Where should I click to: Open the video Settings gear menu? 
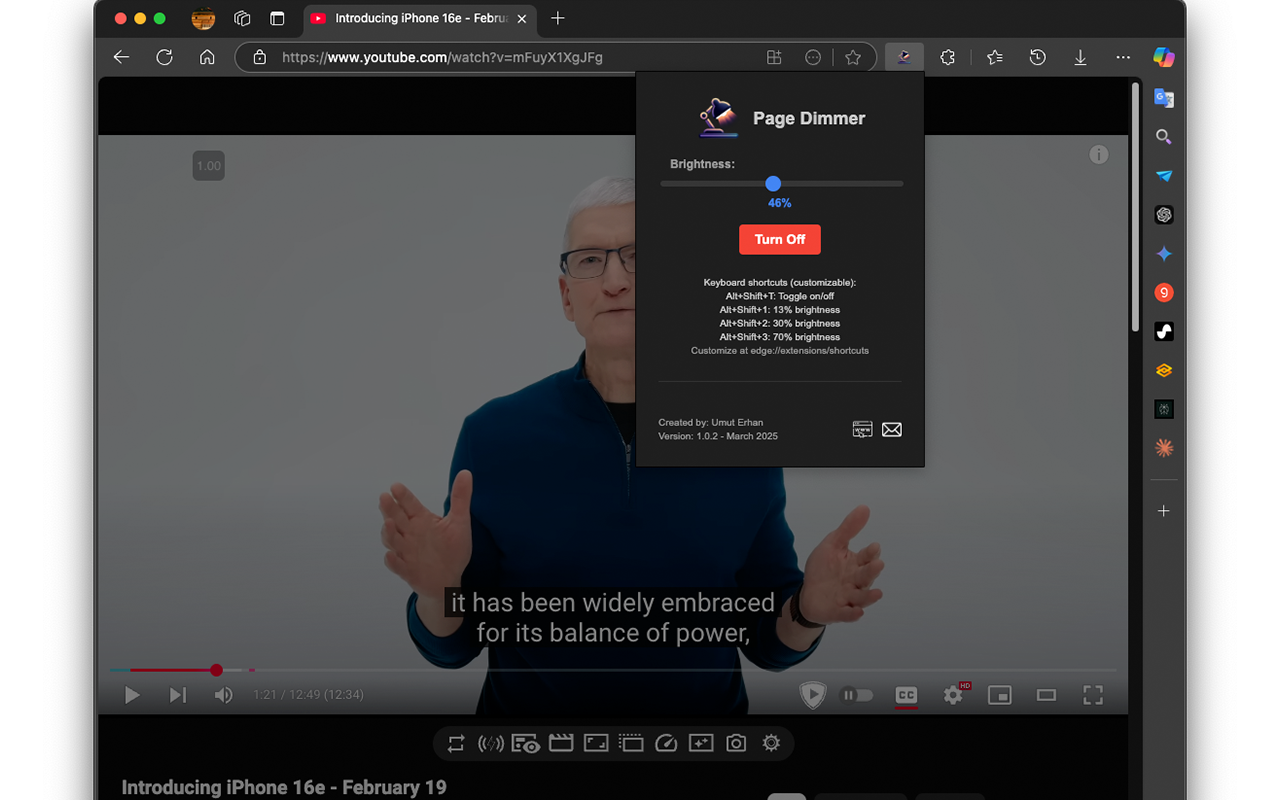(x=954, y=695)
